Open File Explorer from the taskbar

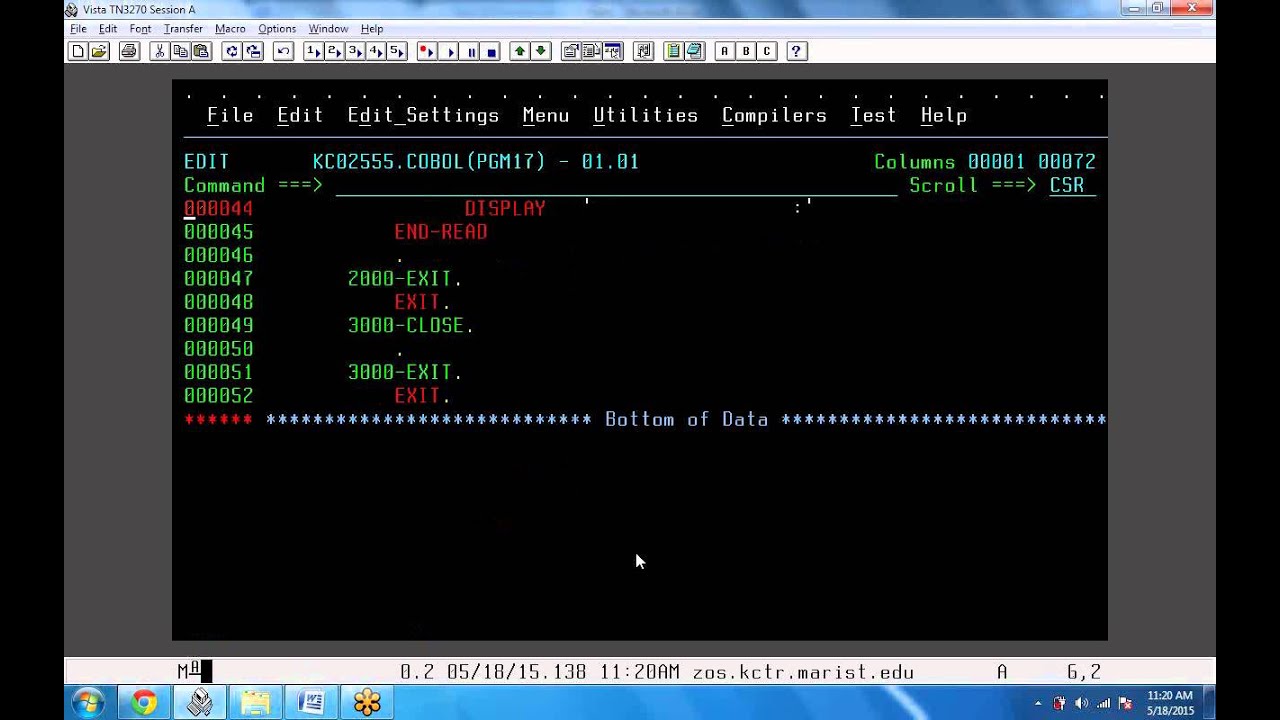(x=255, y=703)
